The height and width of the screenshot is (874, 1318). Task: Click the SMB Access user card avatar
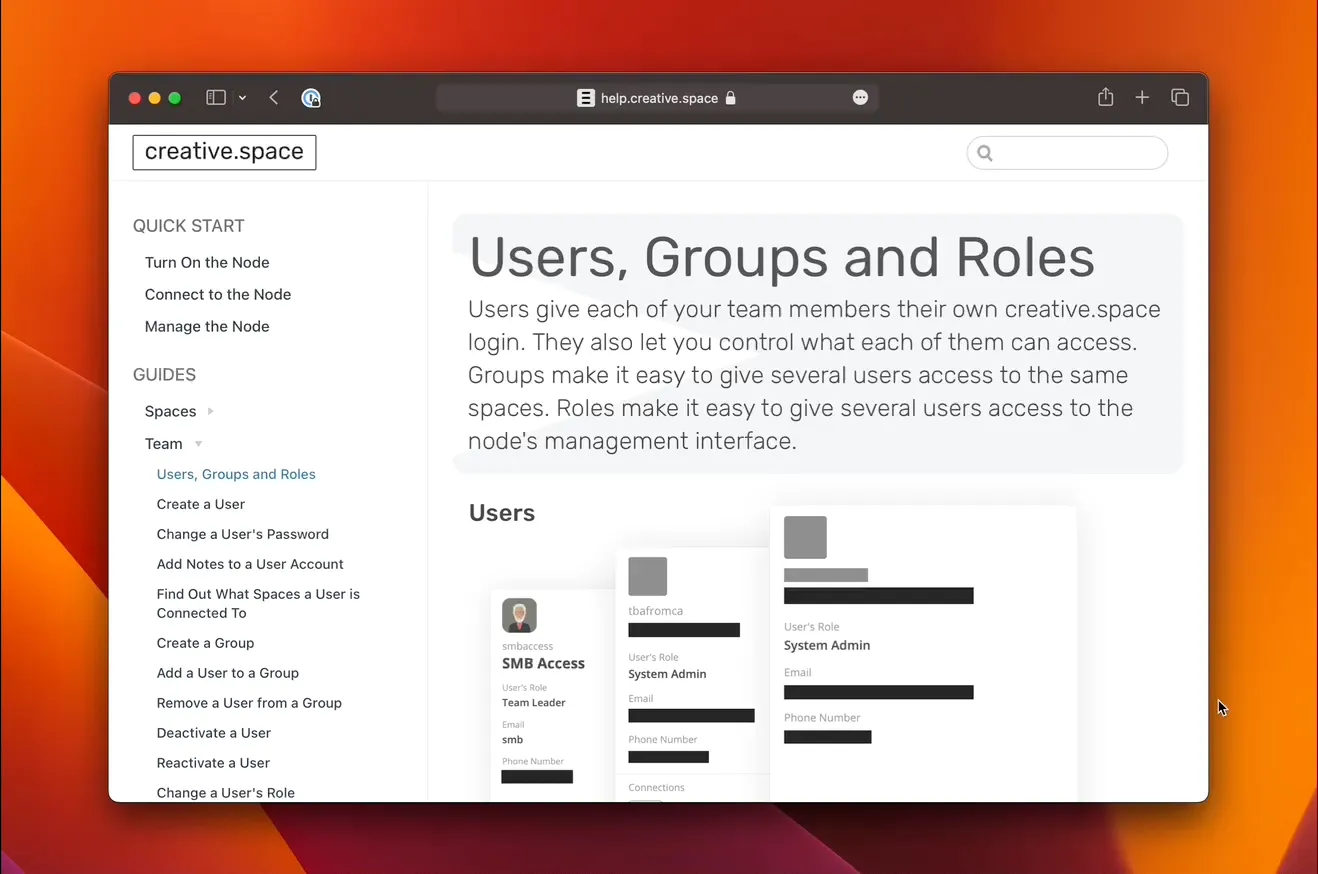519,615
